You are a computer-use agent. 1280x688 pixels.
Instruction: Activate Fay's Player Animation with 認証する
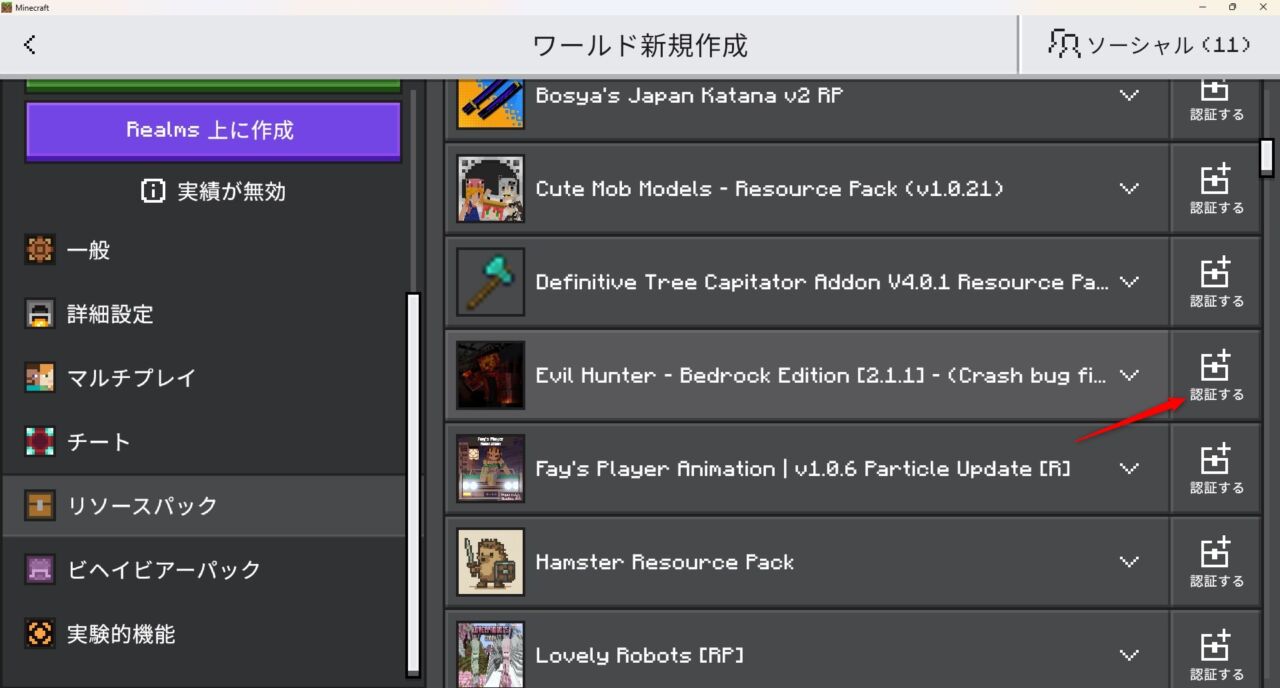(1216, 468)
